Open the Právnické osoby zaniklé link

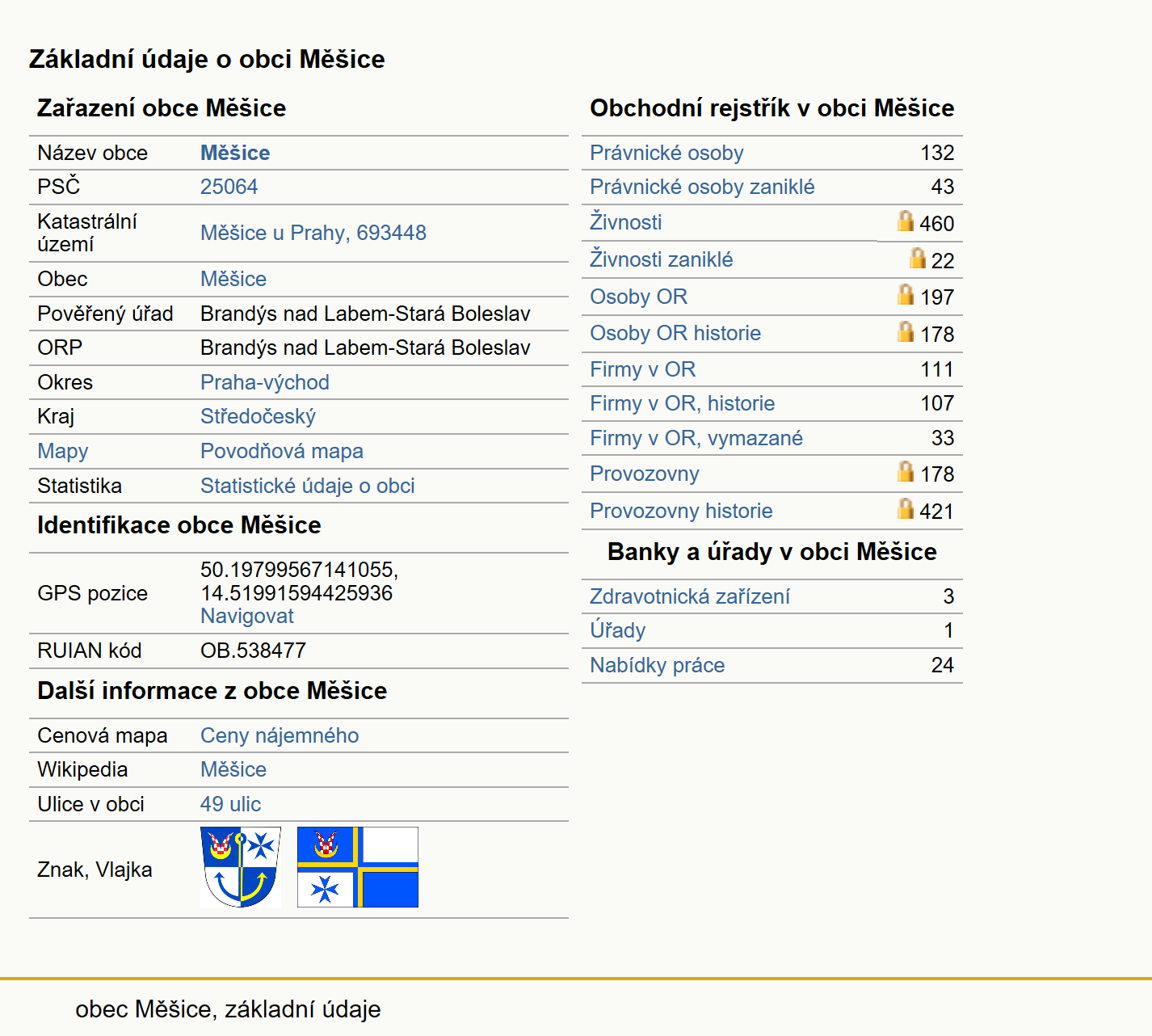pyautogui.click(x=702, y=187)
